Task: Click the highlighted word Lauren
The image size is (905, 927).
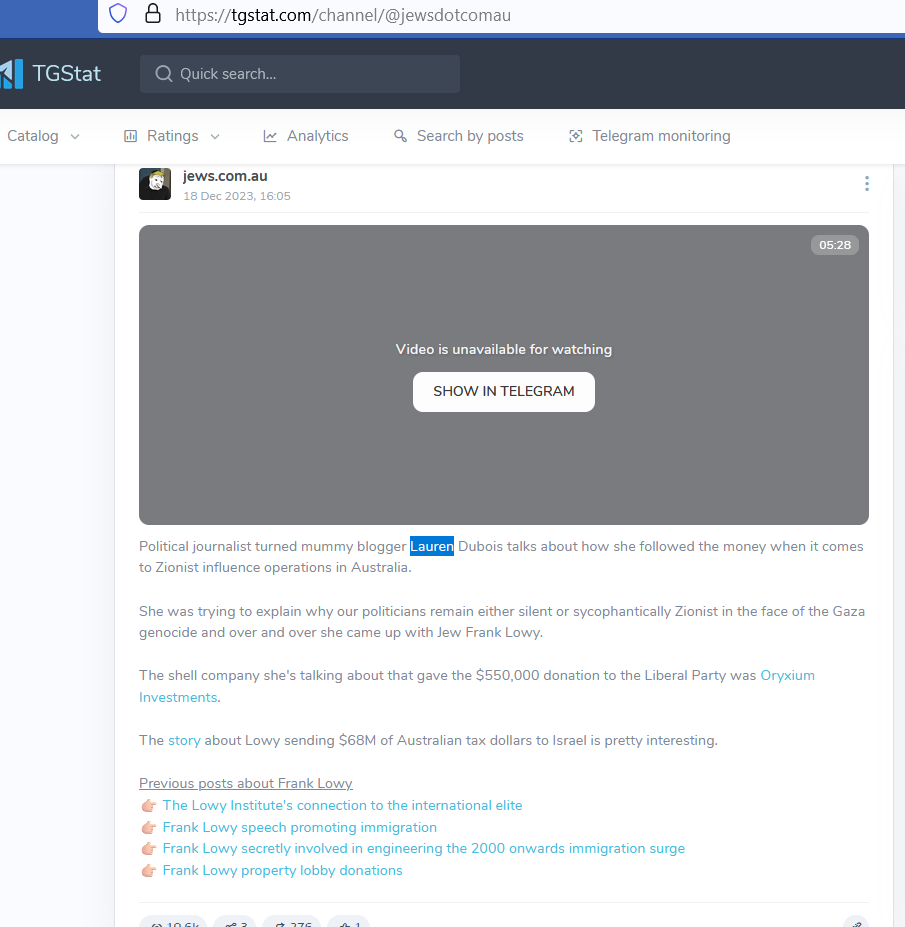Action: [x=432, y=546]
